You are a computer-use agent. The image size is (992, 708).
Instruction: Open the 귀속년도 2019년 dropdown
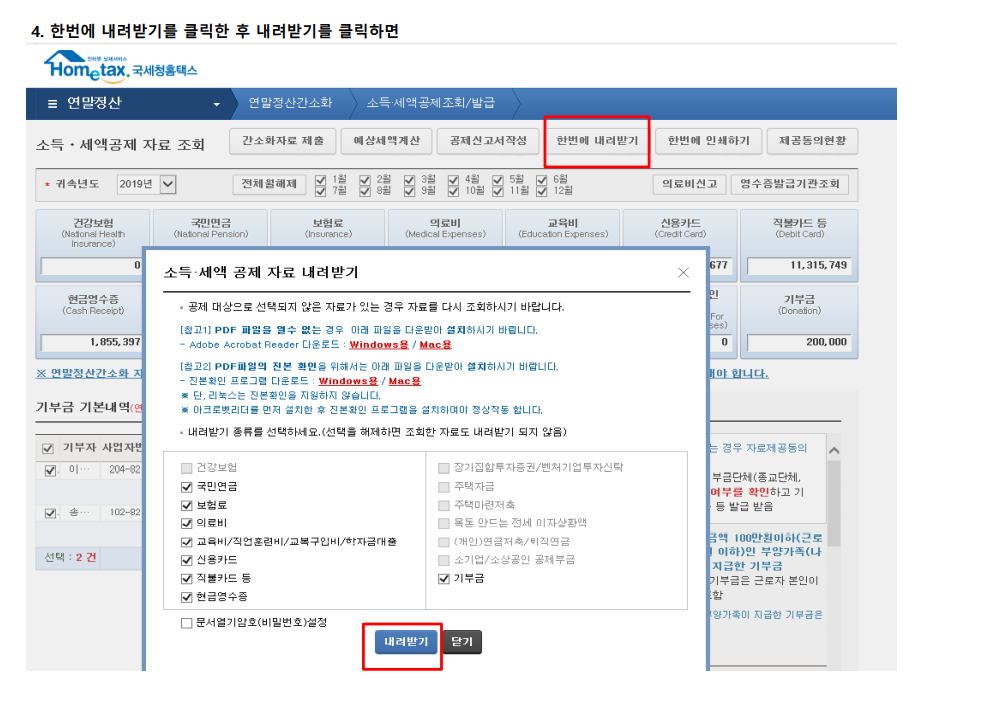click(x=167, y=184)
